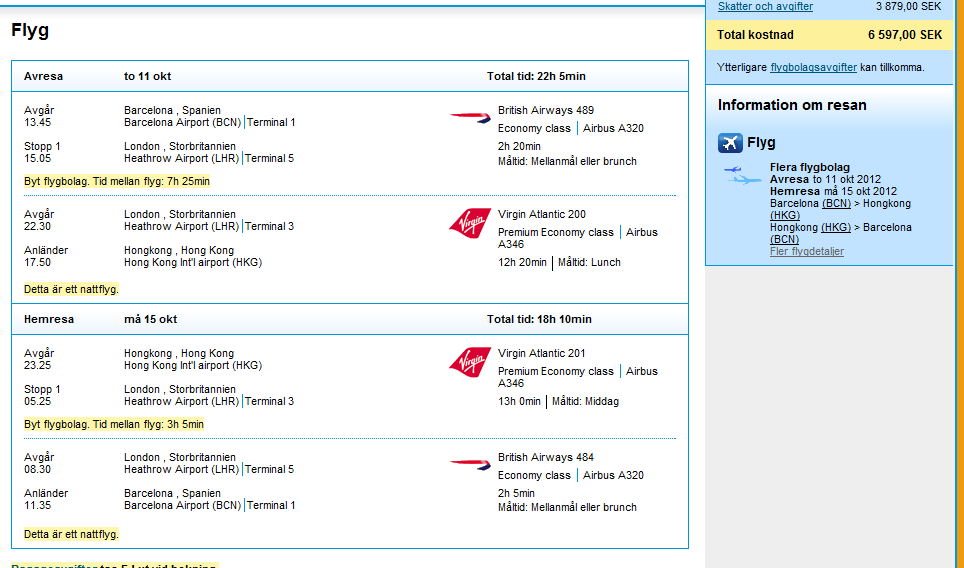The height and width of the screenshot is (568, 964).
Task: Follow the flygbolagsavgifter link
Action: tap(813, 68)
